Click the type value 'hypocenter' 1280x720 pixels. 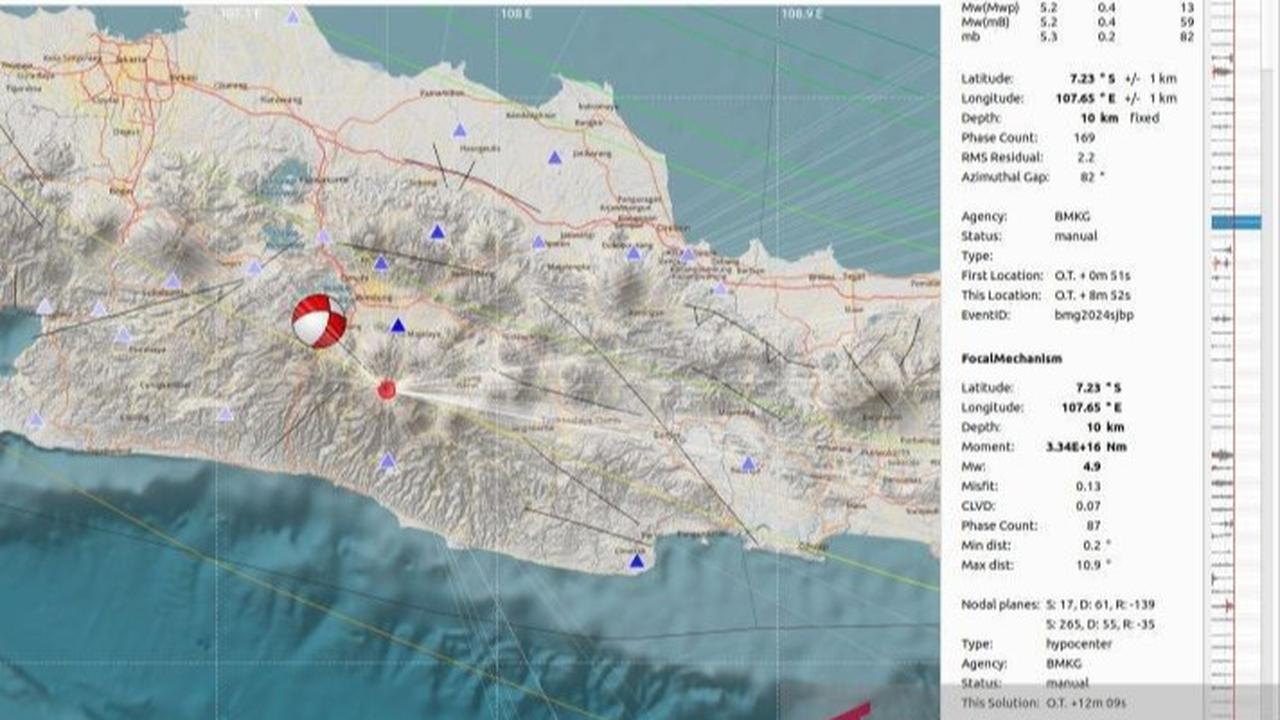[x=1078, y=644]
